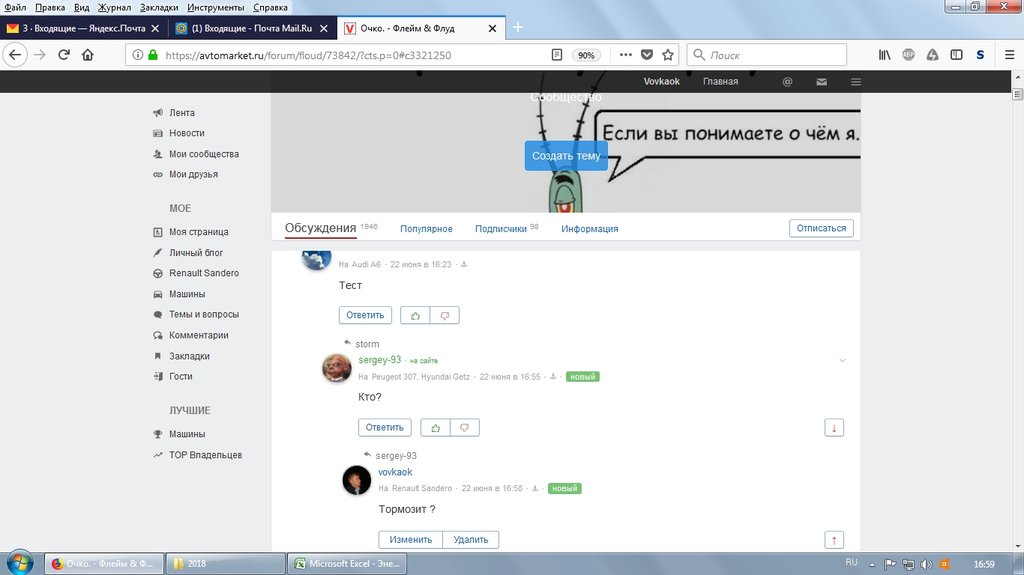
Task: Show hidden tray icons arrow
Action: point(872,564)
